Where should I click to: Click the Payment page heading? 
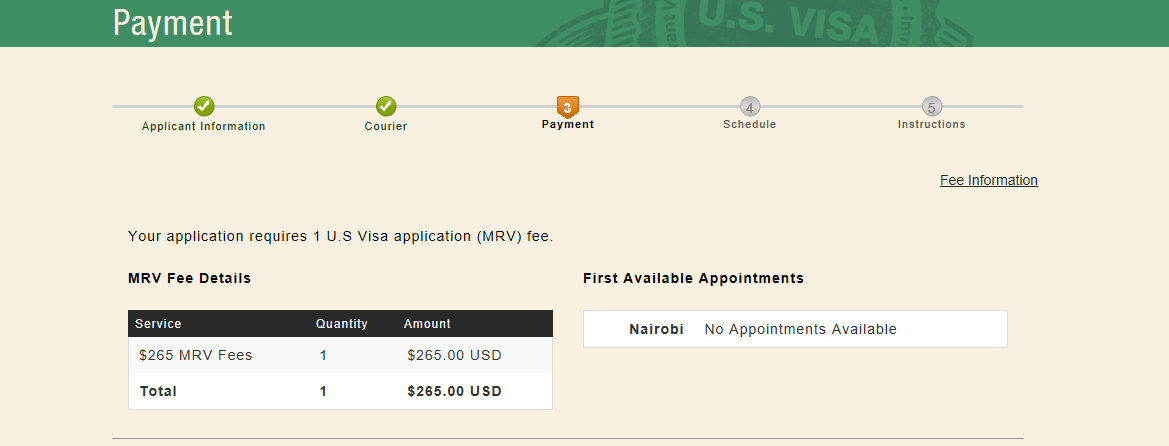pyautogui.click(x=173, y=23)
